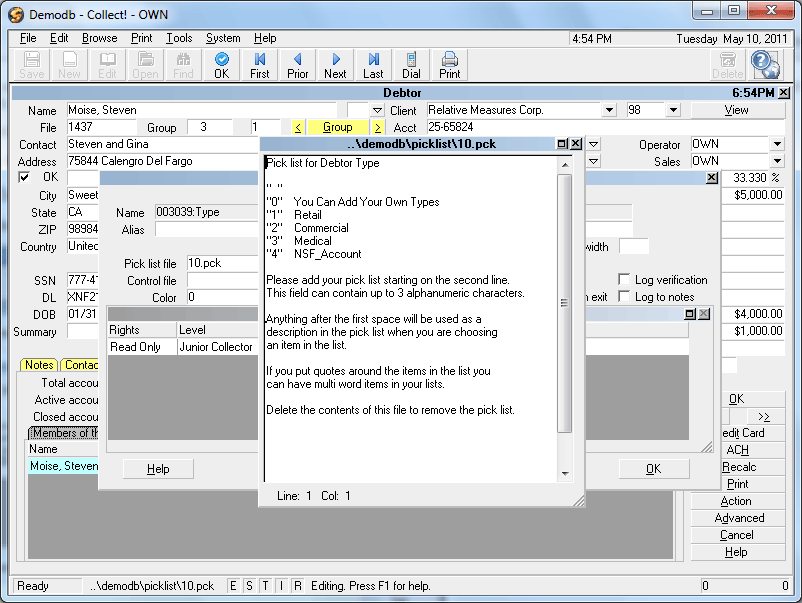
Task: Click the Delete toolbar icon
Action: pos(727,65)
